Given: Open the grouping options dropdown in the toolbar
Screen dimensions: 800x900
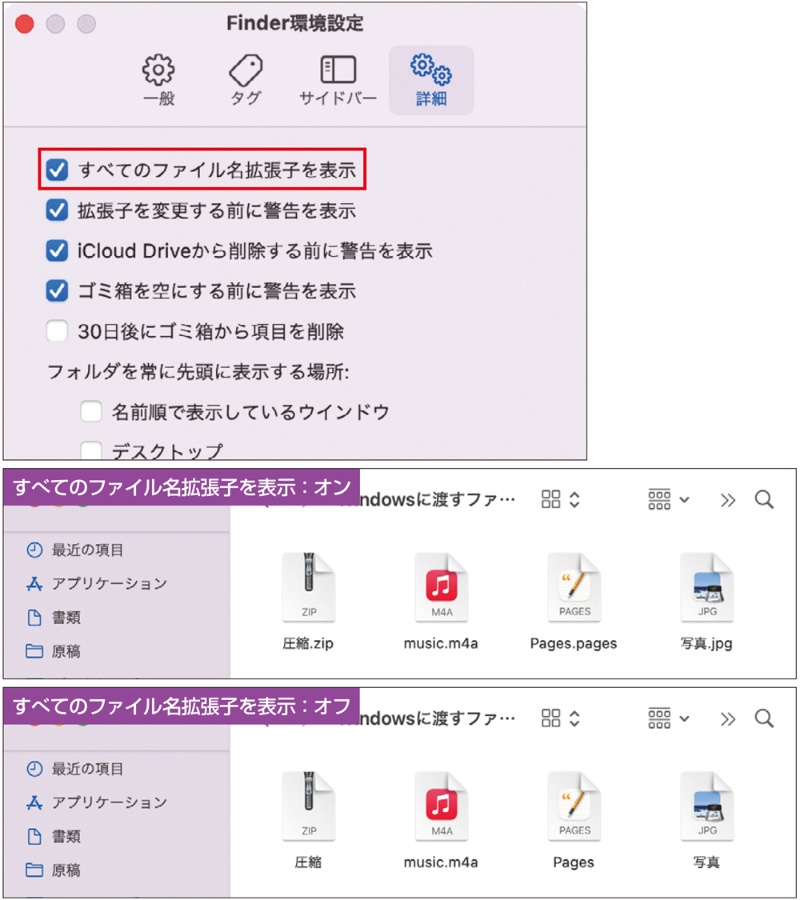Looking at the screenshot, I should [x=667, y=500].
